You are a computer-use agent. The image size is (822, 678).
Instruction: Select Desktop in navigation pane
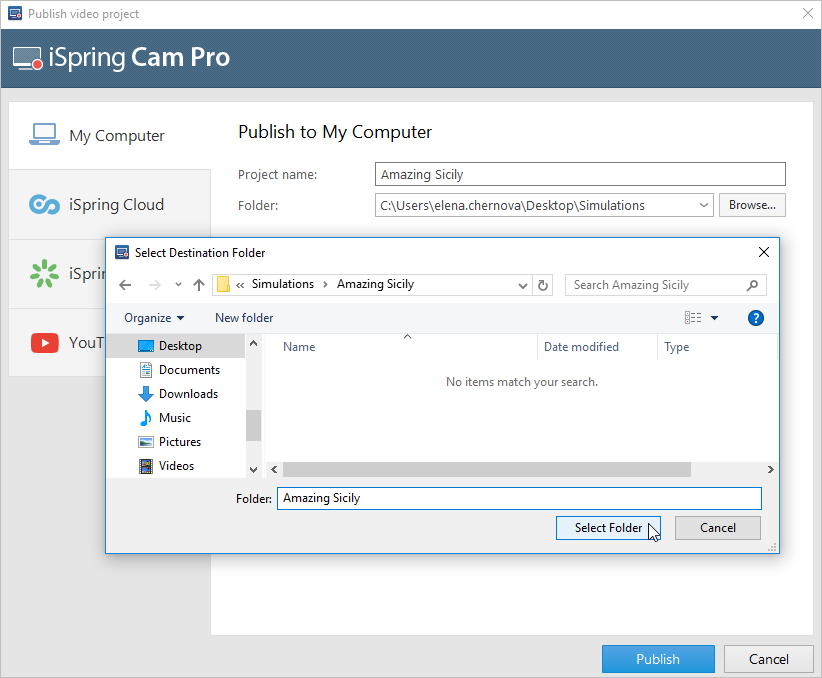point(176,346)
